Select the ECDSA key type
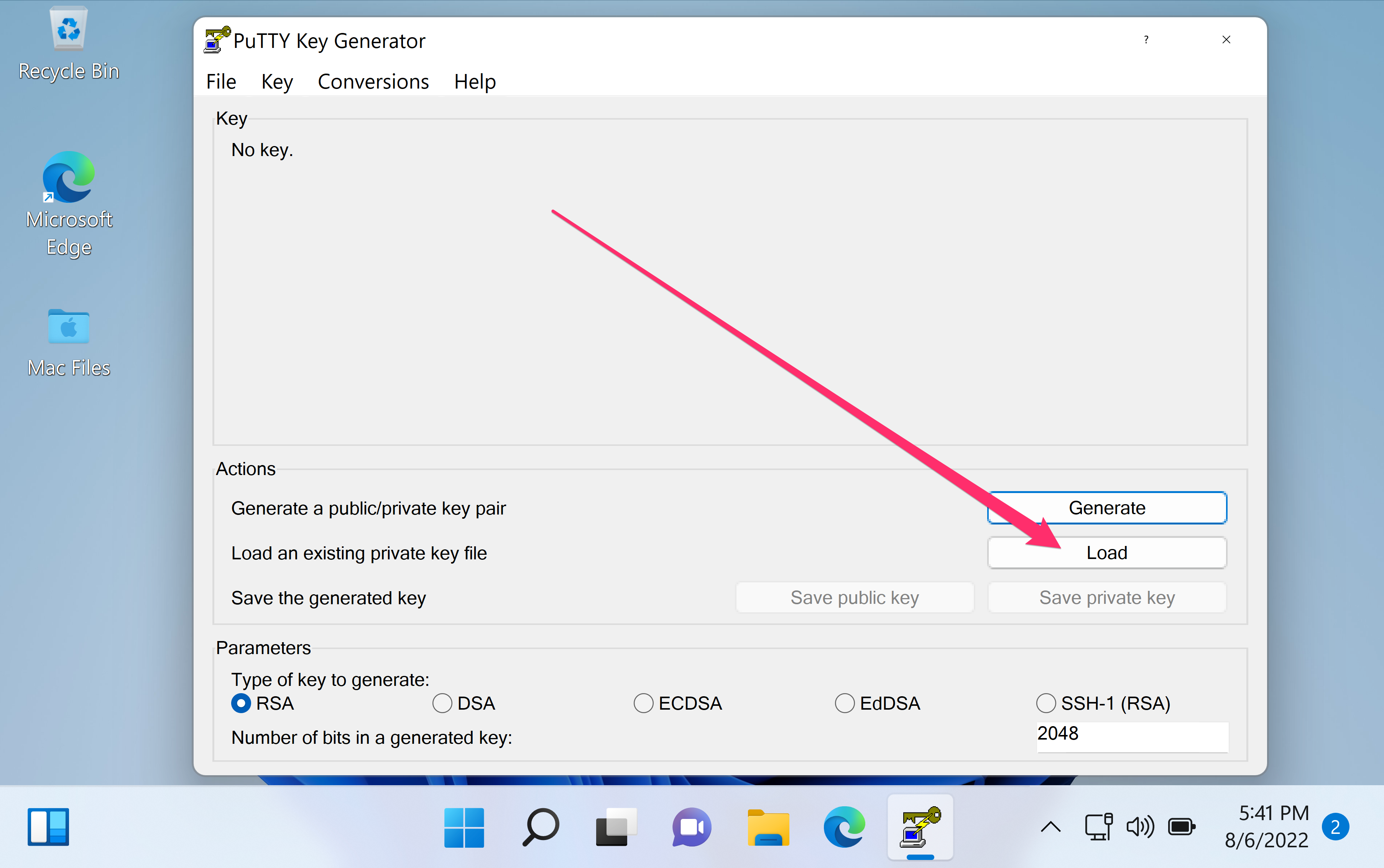Viewport: 1384px width, 868px height. [678, 703]
